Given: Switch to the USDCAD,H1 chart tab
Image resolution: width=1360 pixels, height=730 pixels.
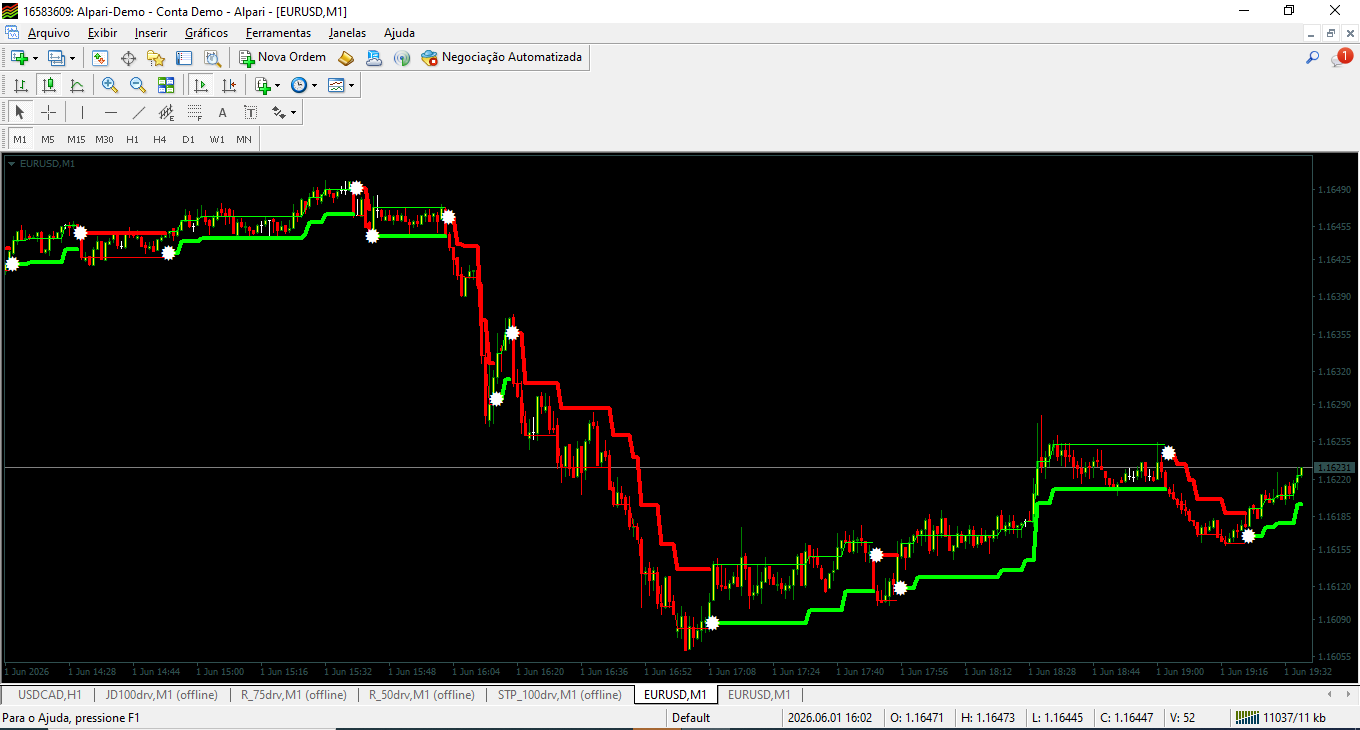Looking at the screenshot, I should [x=49, y=694].
